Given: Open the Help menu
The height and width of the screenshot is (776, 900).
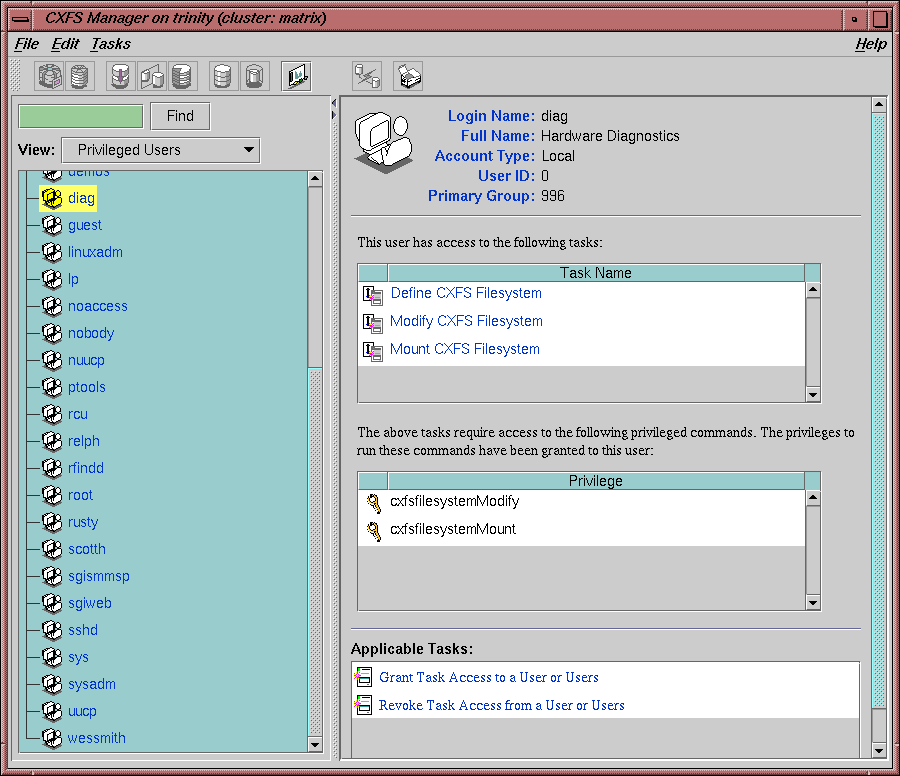Looking at the screenshot, I should (x=871, y=44).
